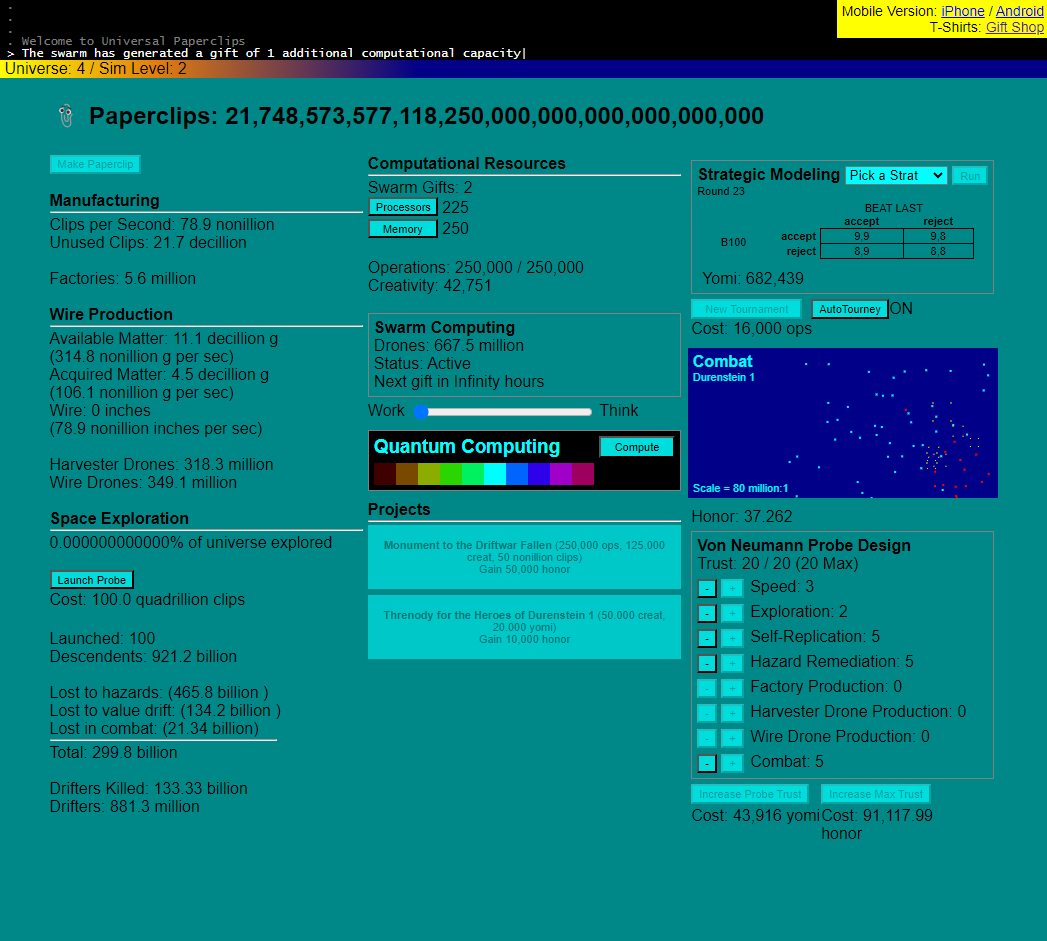This screenshot has width=1047, height=941.
Task: Open the T-Shirts Gift Shop link
Action: (1014, 27)
